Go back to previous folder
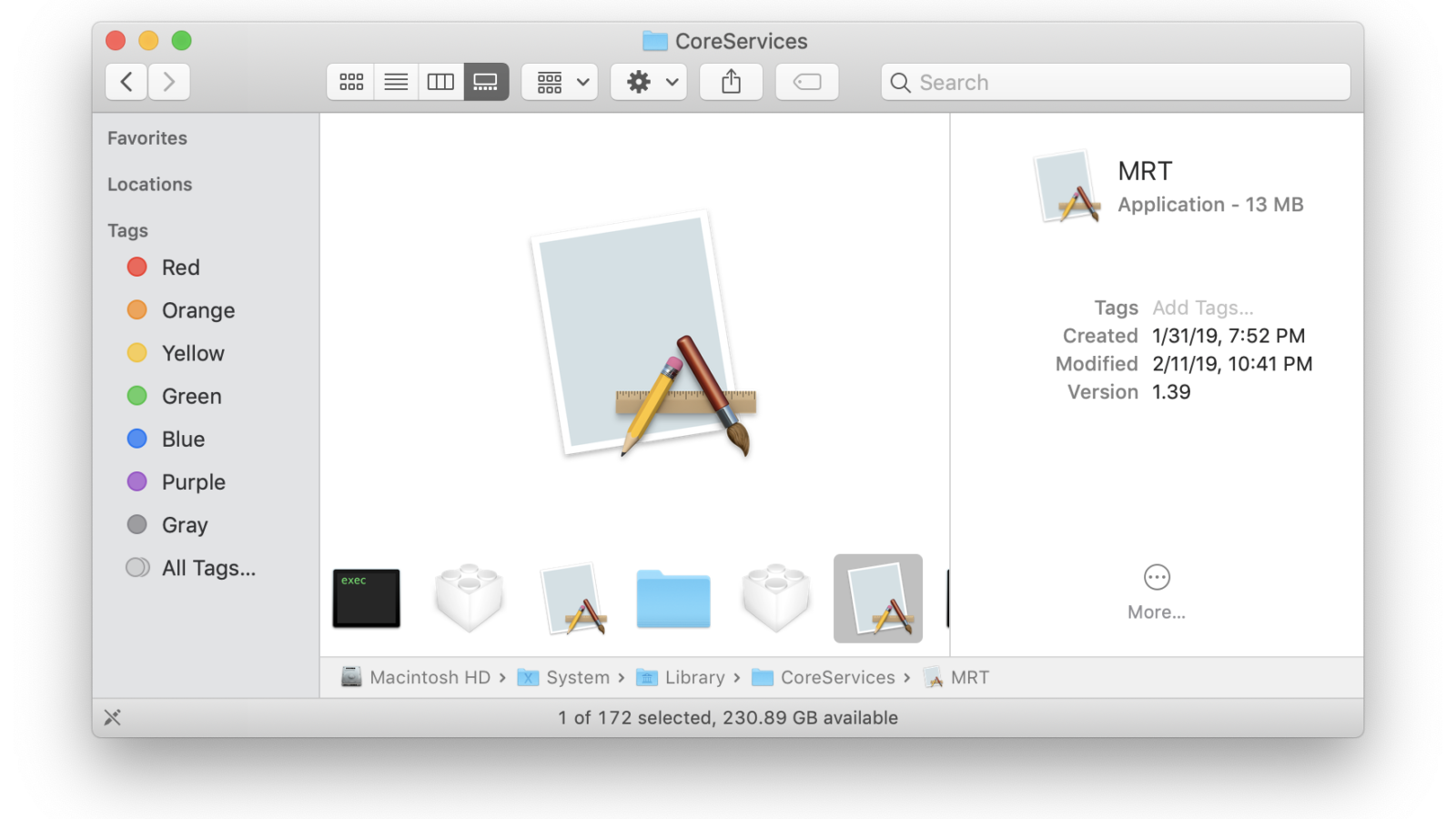Screen dimensions: 1456x819 pyautogui.click(x=126, y=82)
